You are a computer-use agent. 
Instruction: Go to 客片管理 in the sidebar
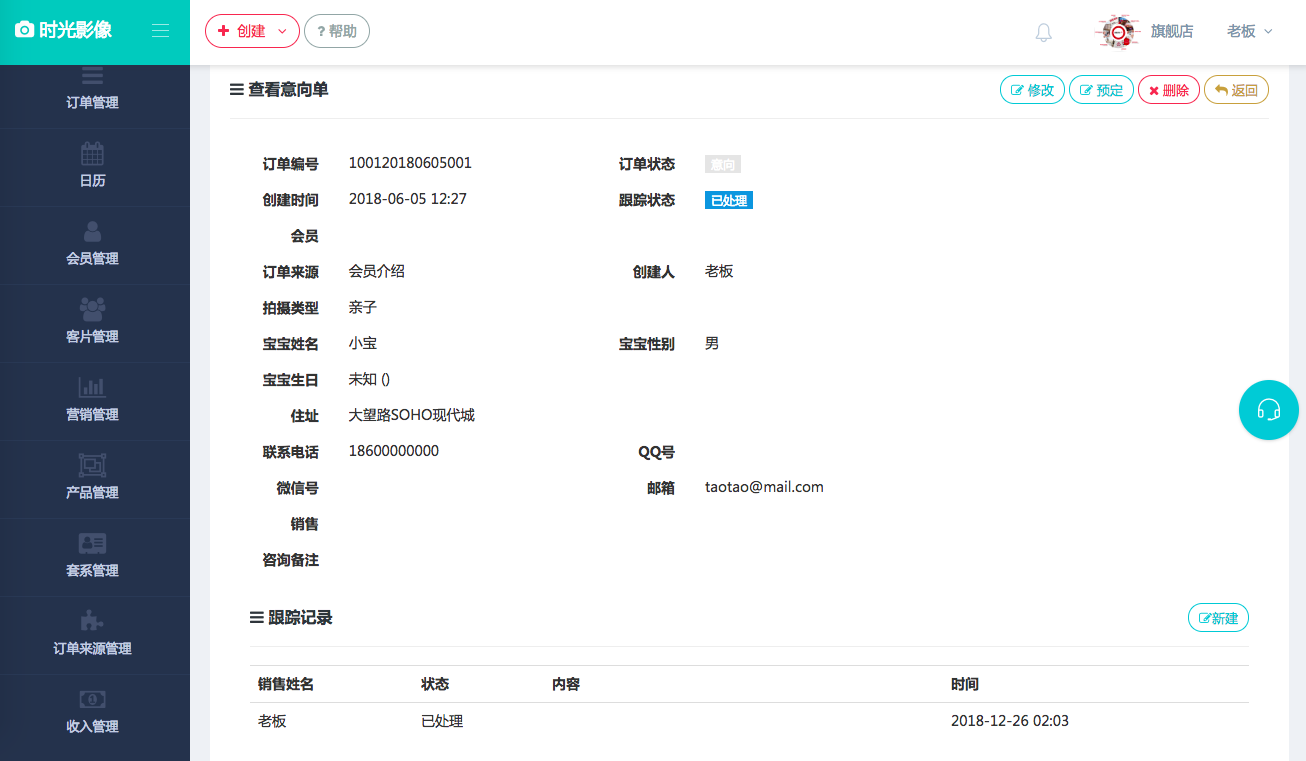tap(92, 336)
